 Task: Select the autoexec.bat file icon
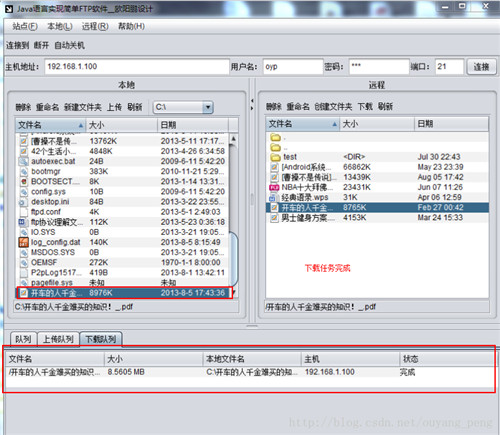tap(23, 162)
